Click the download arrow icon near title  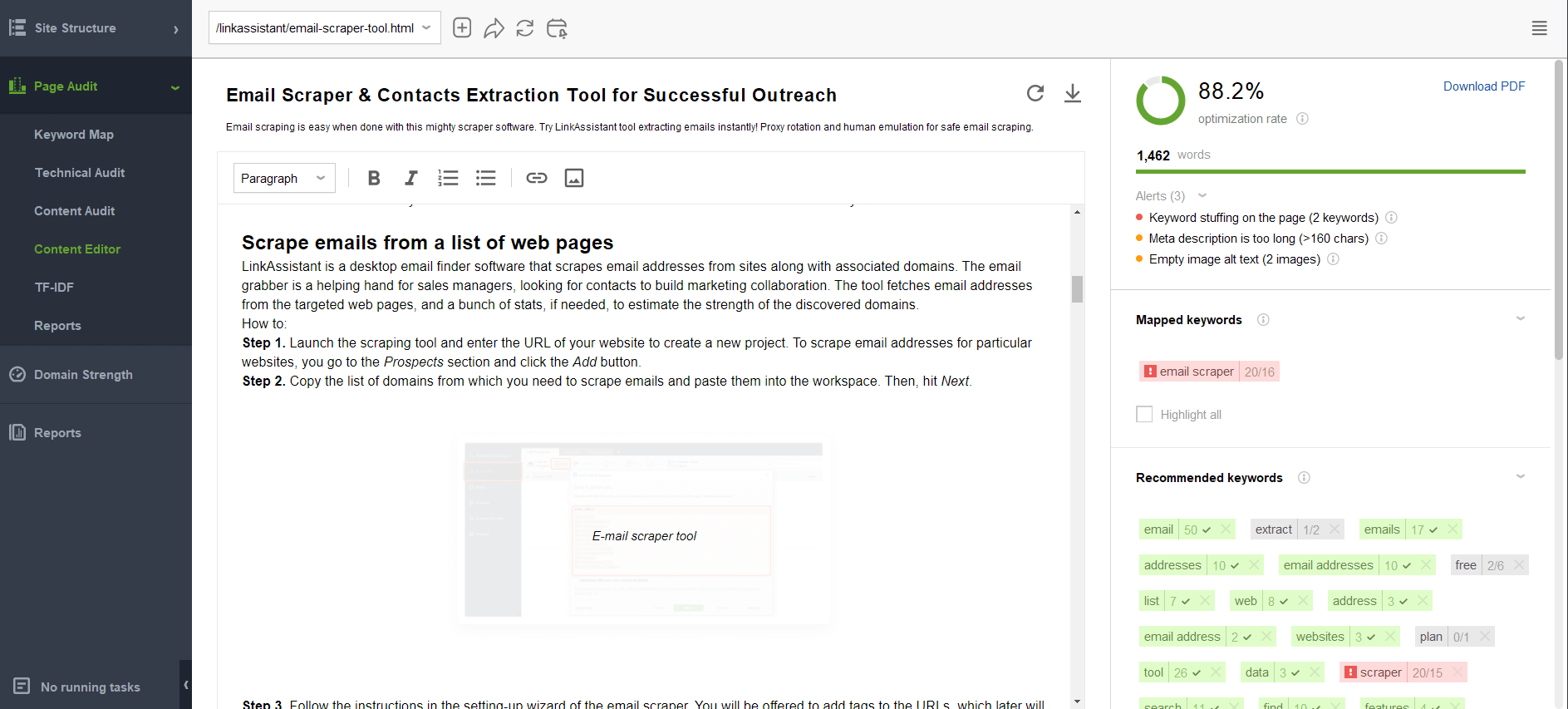pyautogui.click(x=1073, y=93)
